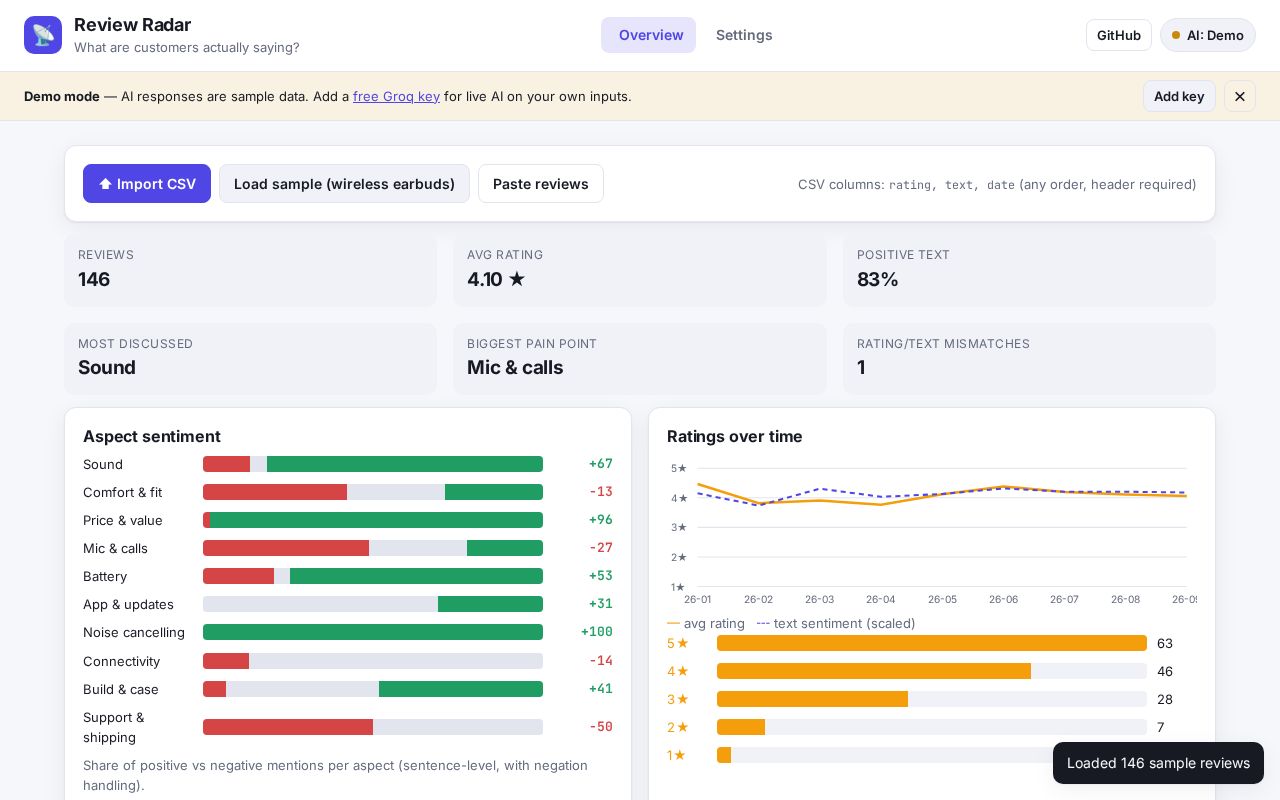The height and width of the screenshot is (800, 1280).
Task: Open the Biggest Pain Point Mic & calls card
Action: (x=640, y=358)
